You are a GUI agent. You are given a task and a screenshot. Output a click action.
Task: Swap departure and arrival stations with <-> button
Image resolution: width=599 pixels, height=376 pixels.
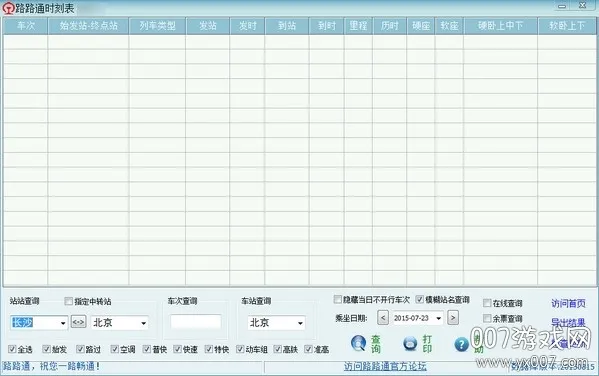point(78,322)
